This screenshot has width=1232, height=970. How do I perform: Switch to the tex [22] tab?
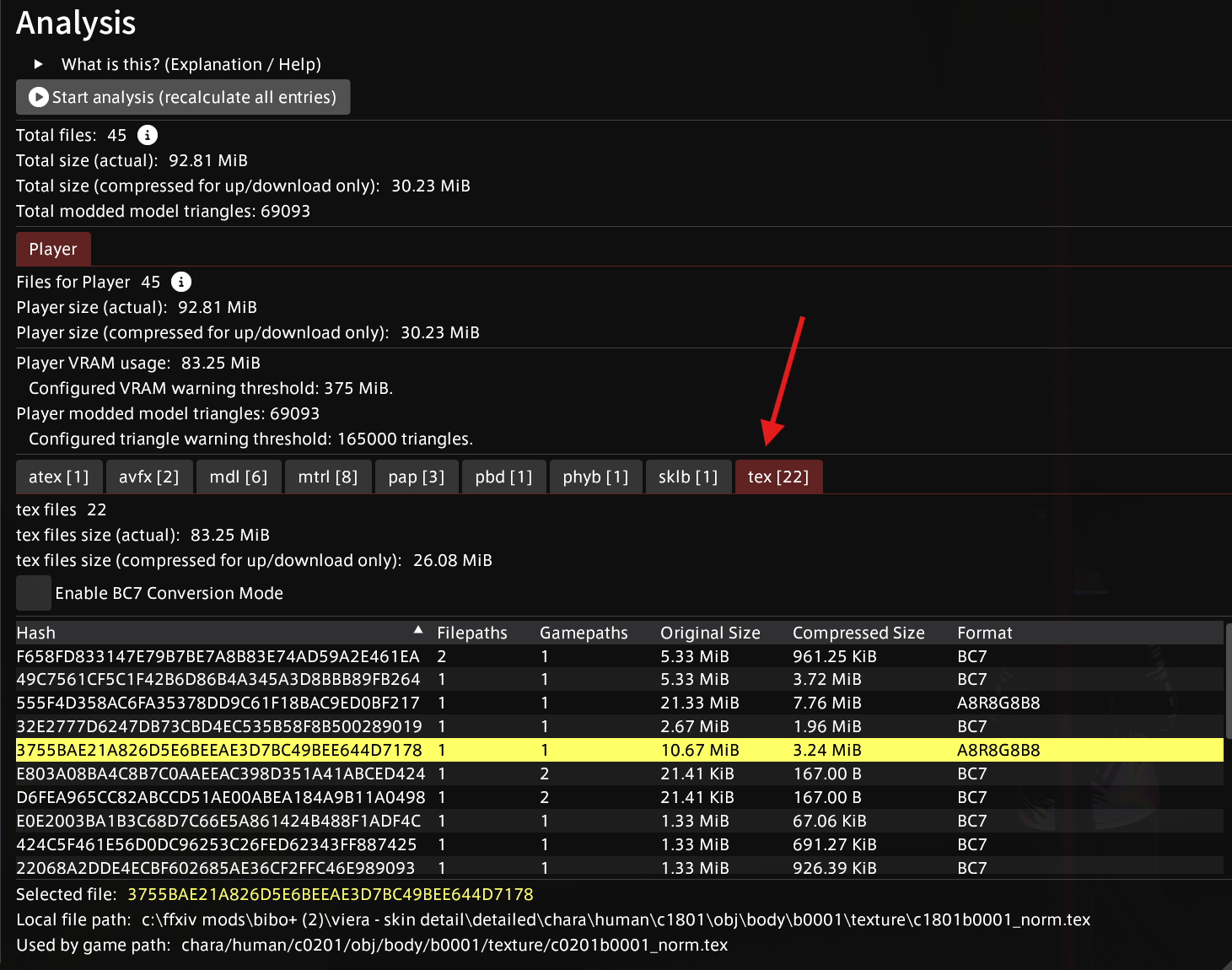click(x=777, y=477)
